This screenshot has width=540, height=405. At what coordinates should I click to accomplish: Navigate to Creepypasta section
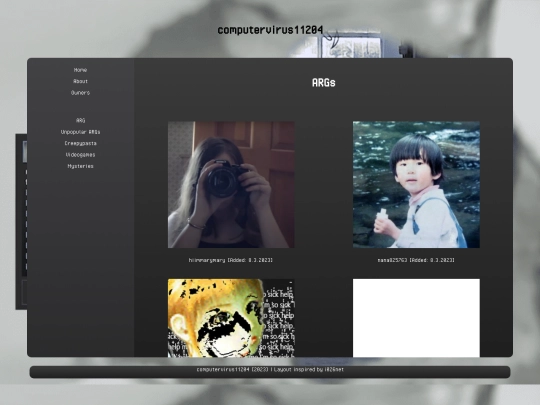(80, 143)
